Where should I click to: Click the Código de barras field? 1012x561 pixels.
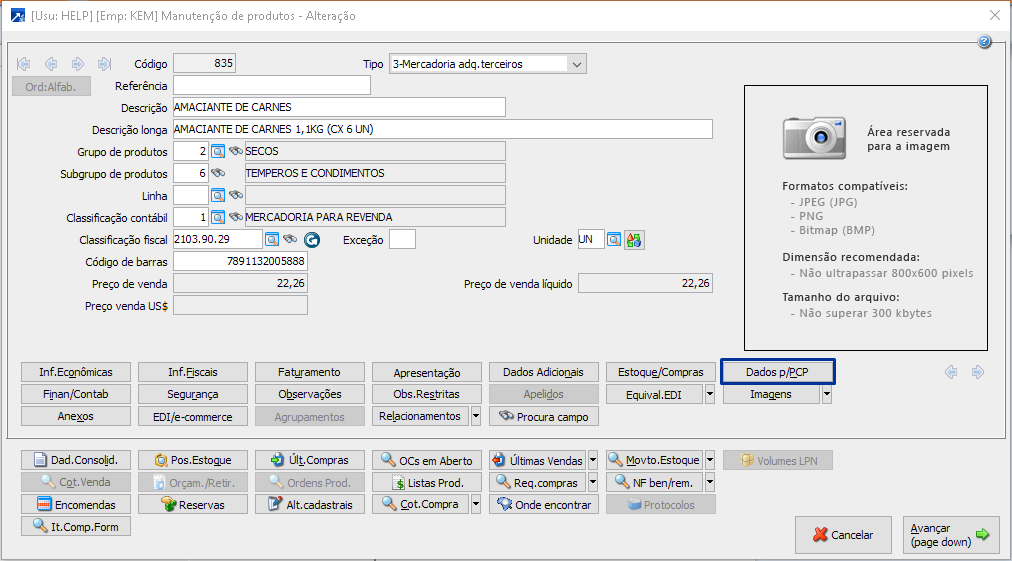pyautogui.click(x=240, y=261)
